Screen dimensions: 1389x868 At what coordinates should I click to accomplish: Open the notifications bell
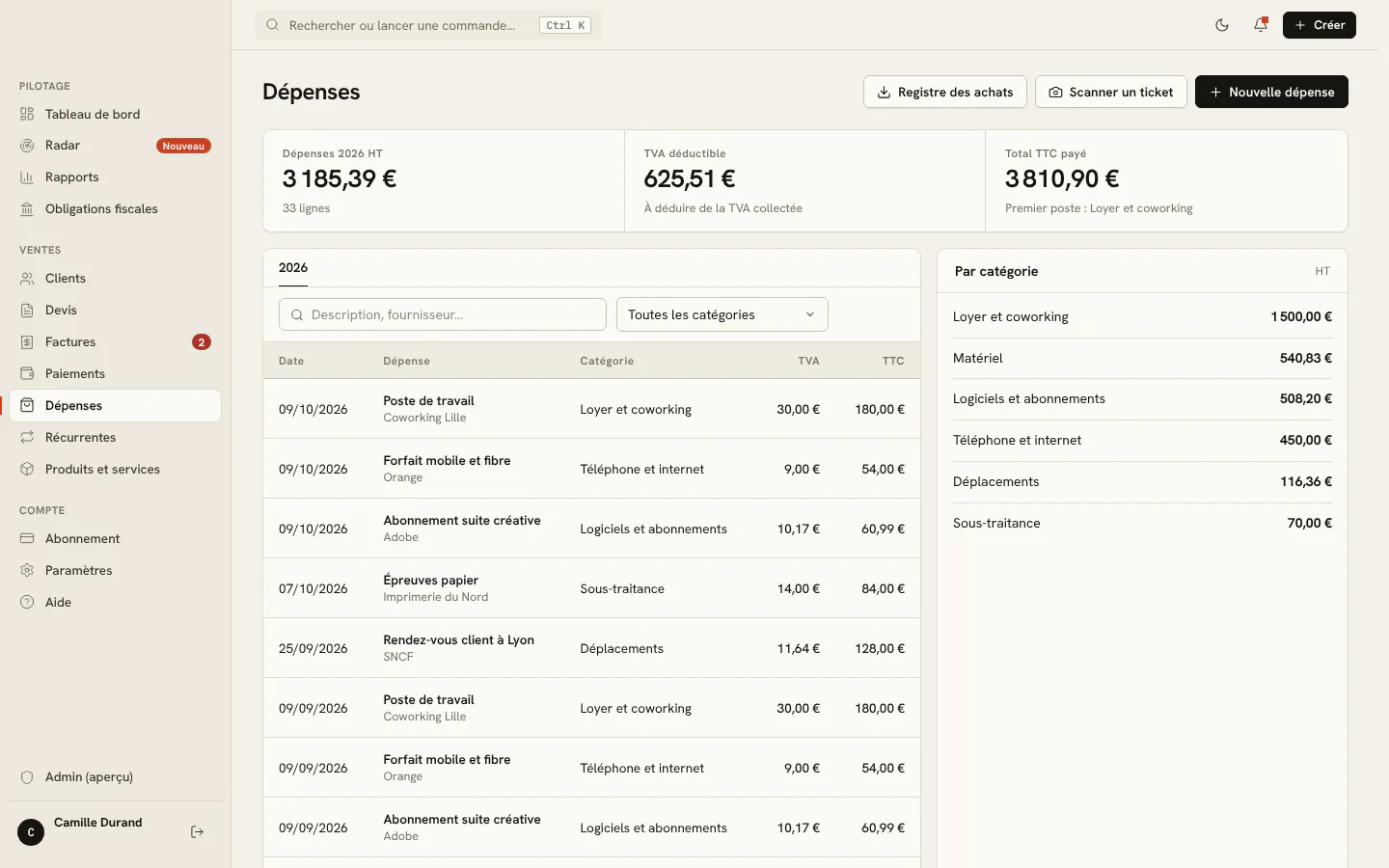coord(1261,25)
